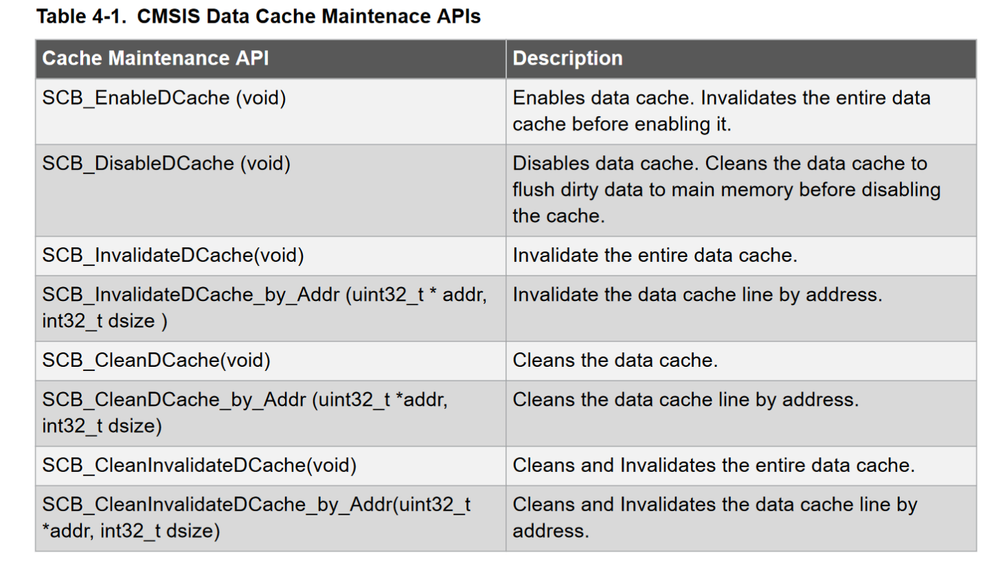The height and width of the screenshot is (562, 998).
Task: Select the SCB_CleanInvalidateDCache(void) entry
Action: tap(199, 465)
